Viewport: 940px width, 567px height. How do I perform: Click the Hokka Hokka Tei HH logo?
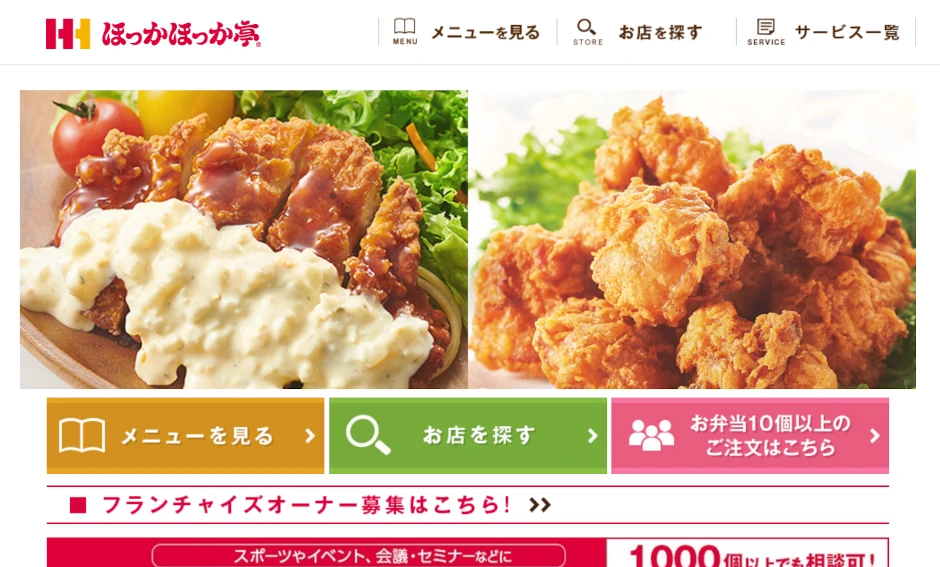(68, 34)
